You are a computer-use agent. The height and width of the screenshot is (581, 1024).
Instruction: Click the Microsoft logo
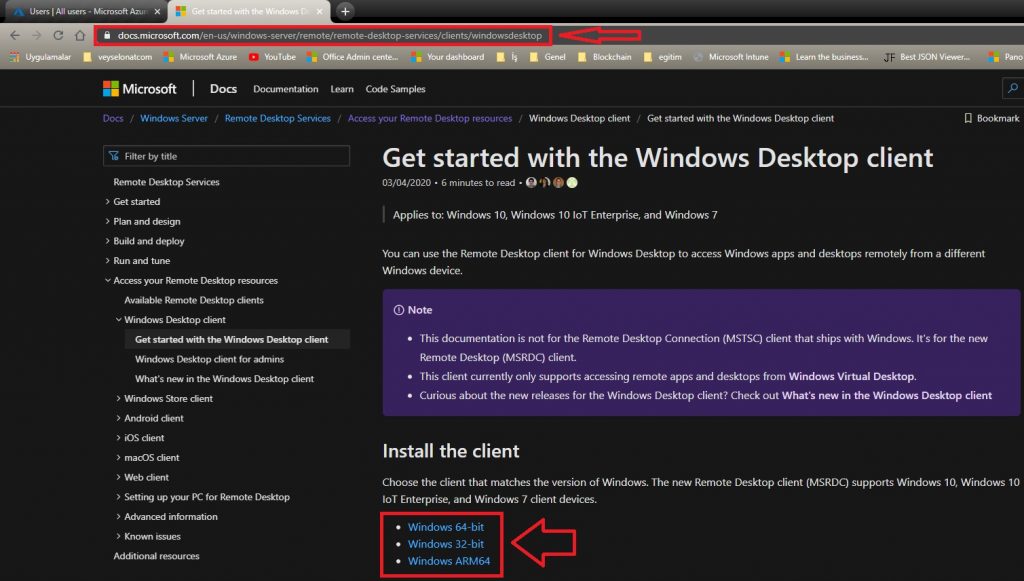[x=140, y=89]
